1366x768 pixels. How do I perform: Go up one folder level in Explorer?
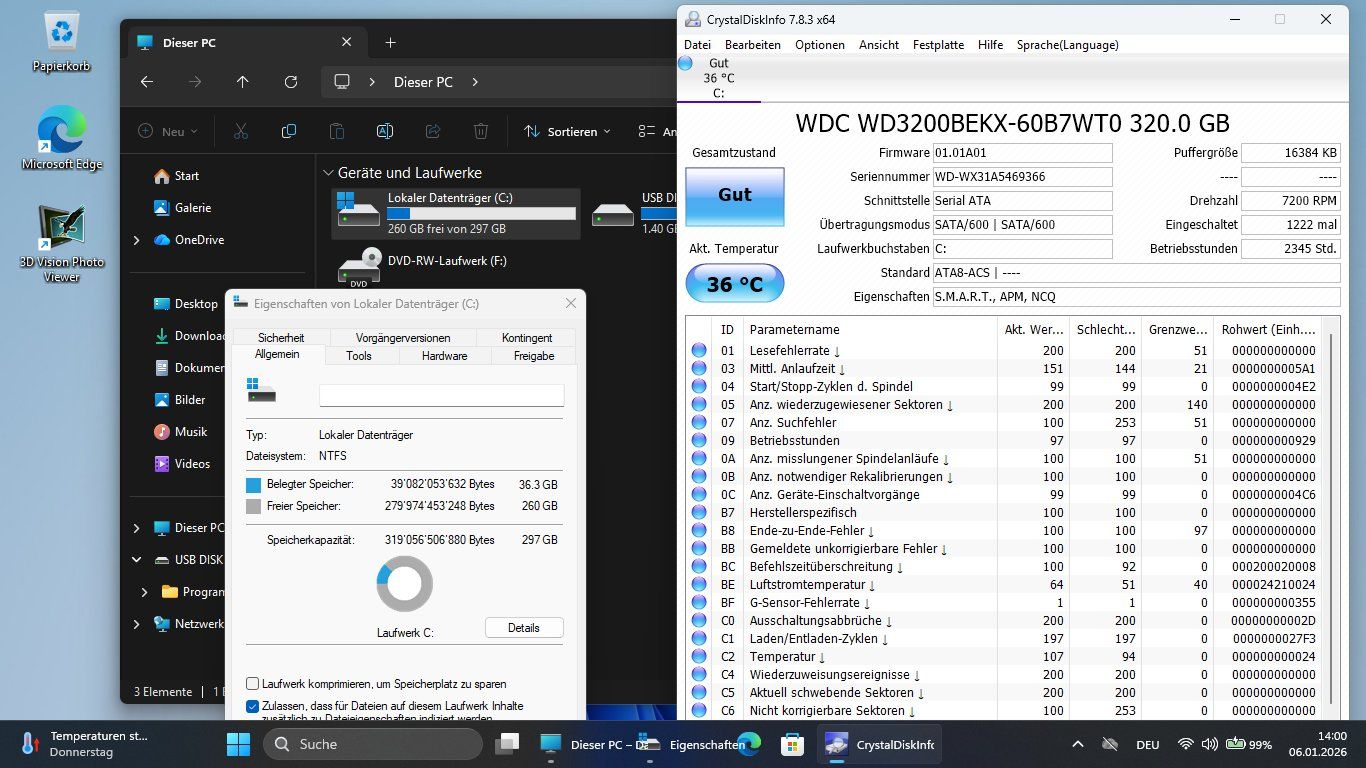coord(242,82)
